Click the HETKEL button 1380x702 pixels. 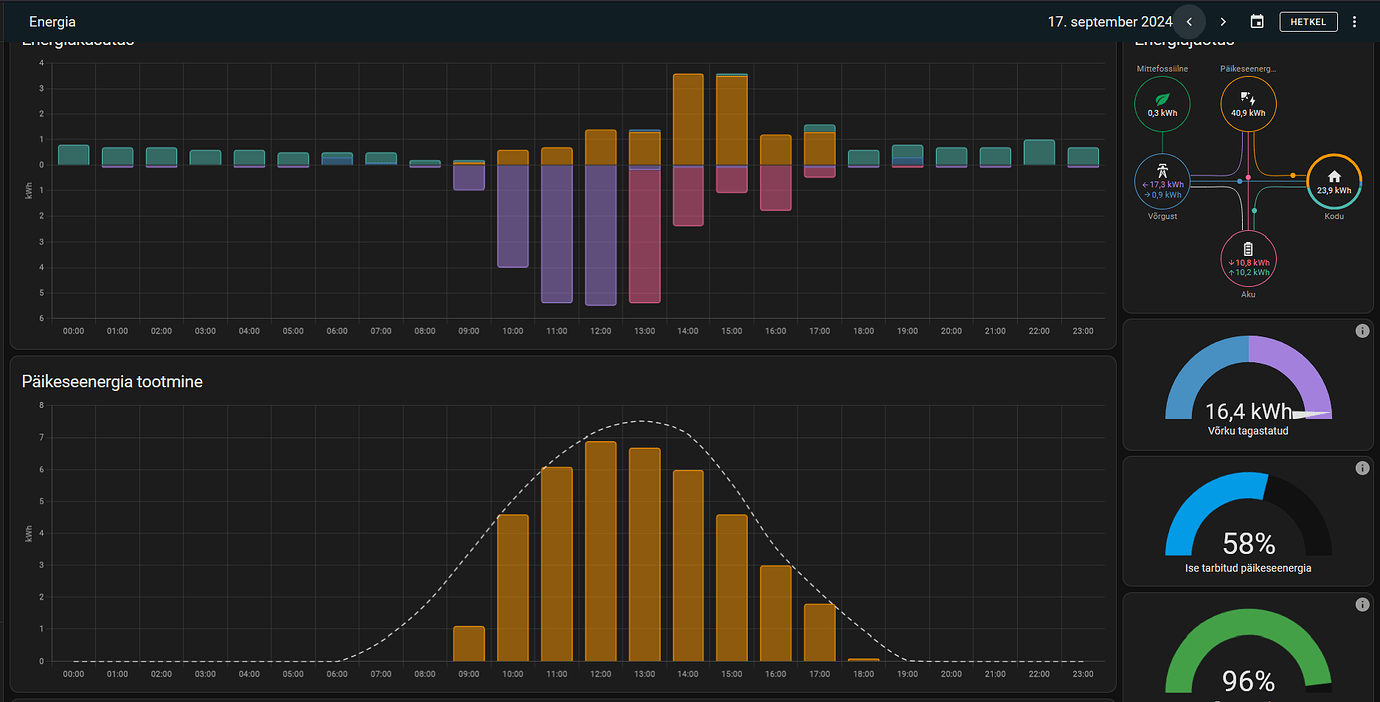click(x=1308, y=21)
